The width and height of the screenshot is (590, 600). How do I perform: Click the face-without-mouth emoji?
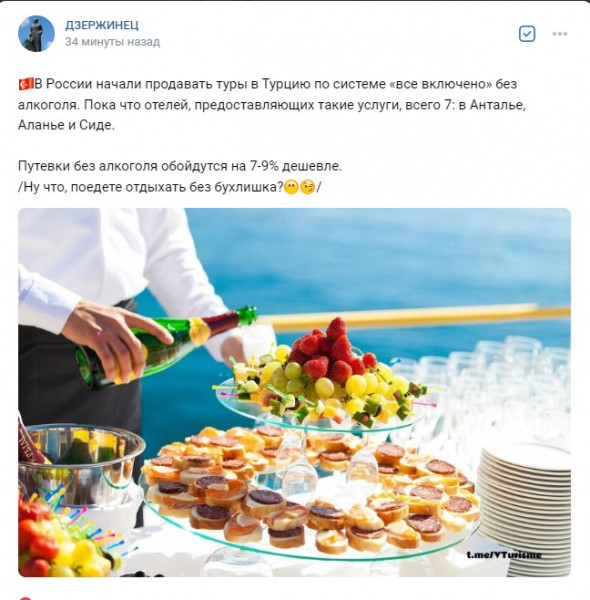pyautogui.click(x=292, y=187)
